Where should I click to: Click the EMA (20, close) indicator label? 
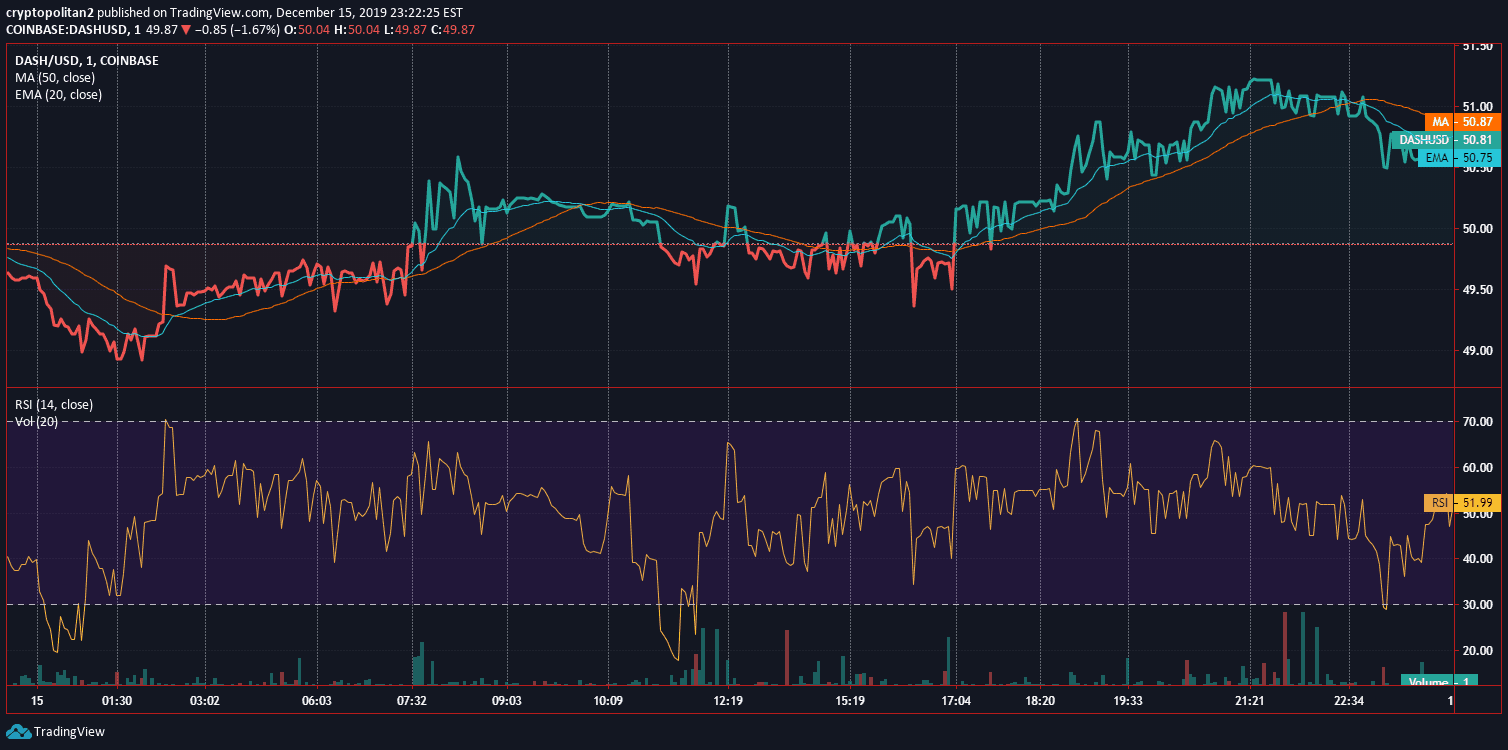[x=58, y=94]
